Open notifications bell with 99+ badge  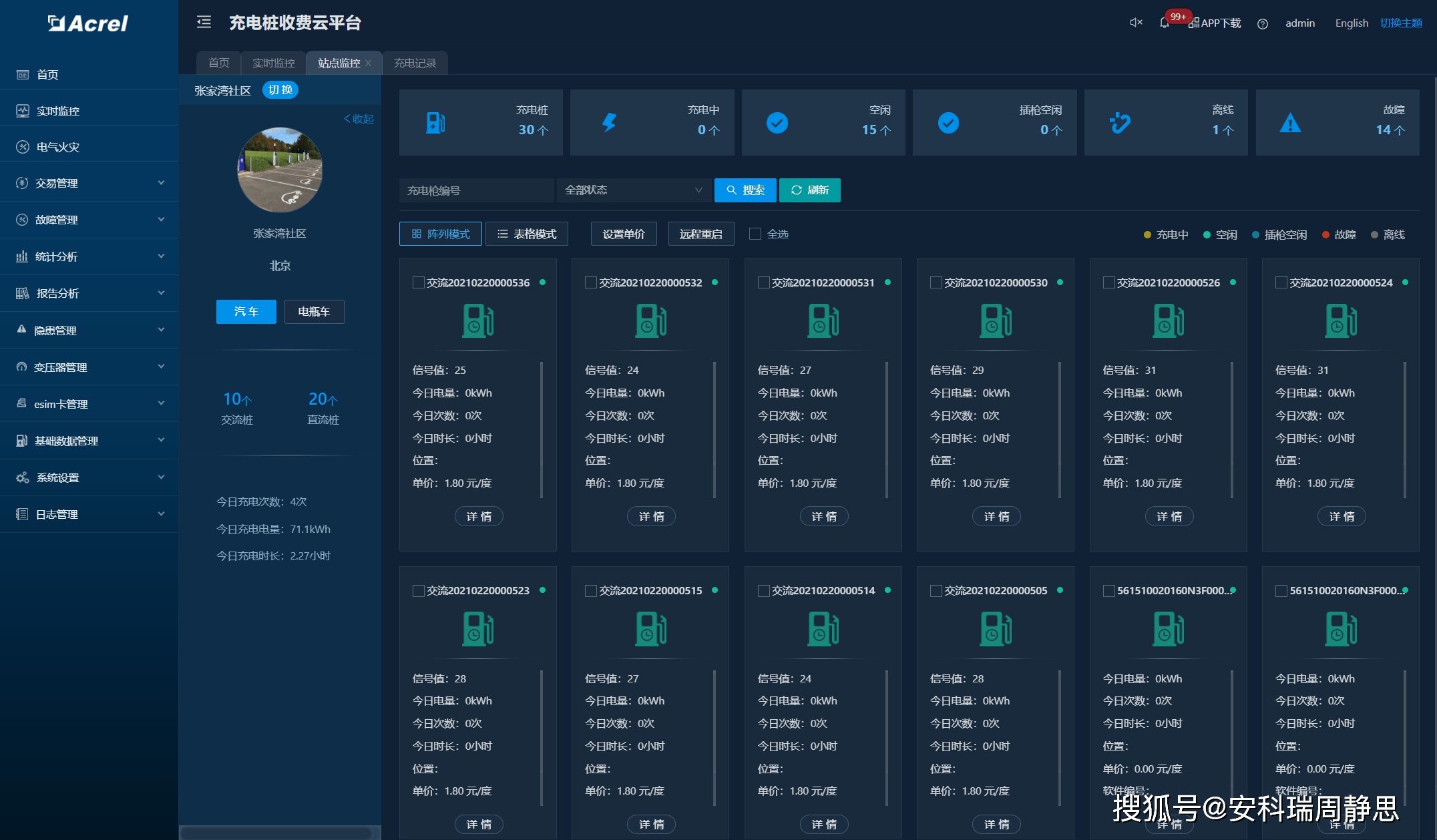(1165, 23)
